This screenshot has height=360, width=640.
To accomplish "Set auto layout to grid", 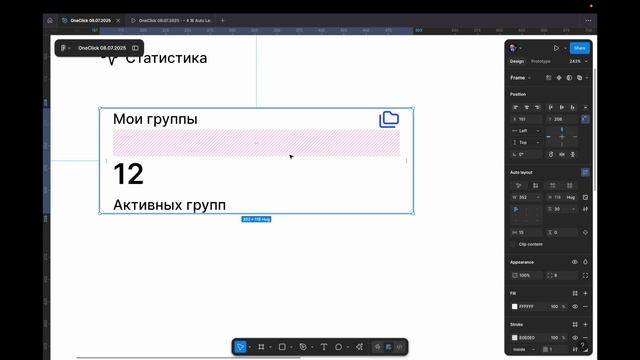I will (x=569, y=186).
